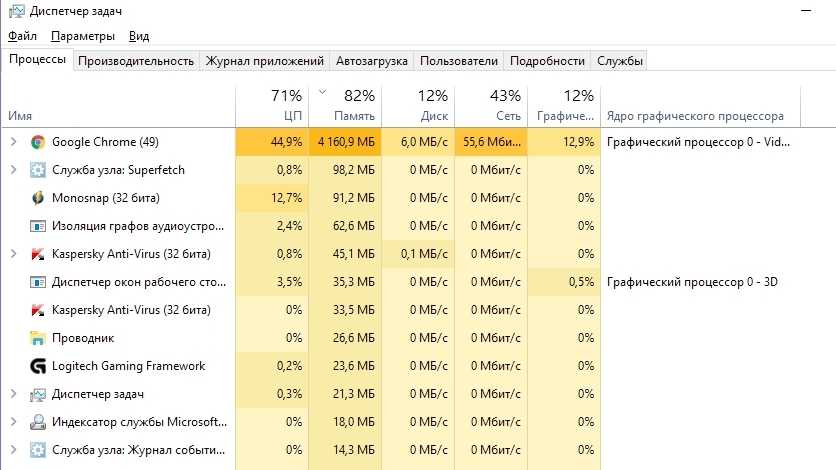This screenshot has height=470, width=836.
Task: Click the Monosnap process icon
Action: pyautogui.click(x=38, y=198)
